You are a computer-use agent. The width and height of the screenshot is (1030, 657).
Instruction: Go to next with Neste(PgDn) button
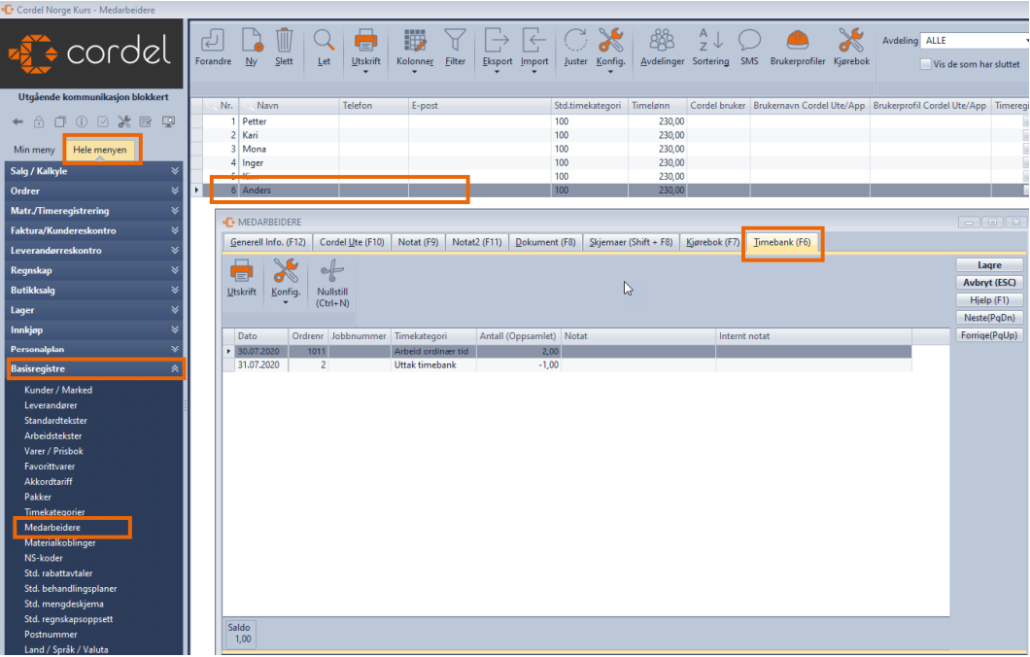coord(989,318)
